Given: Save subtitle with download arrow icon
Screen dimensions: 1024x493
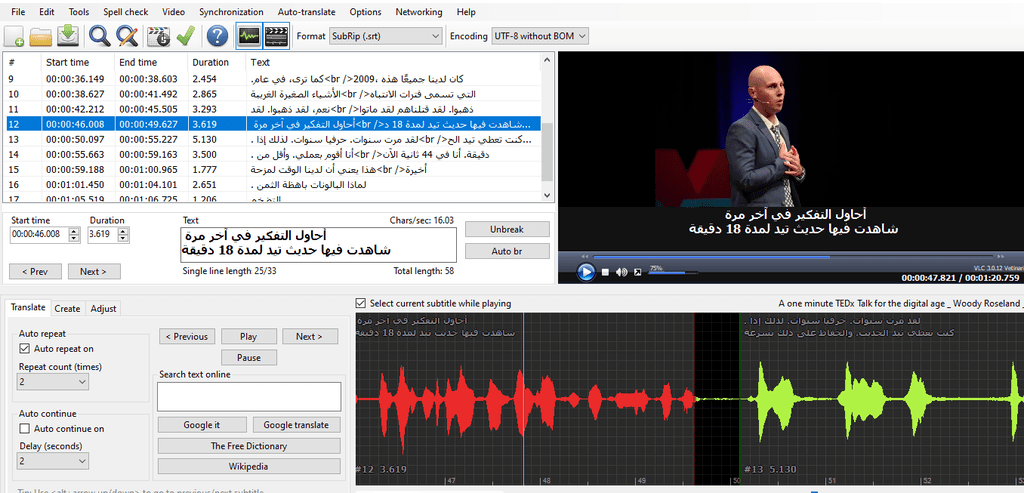Looking at the screenshot, I should 67,36.
